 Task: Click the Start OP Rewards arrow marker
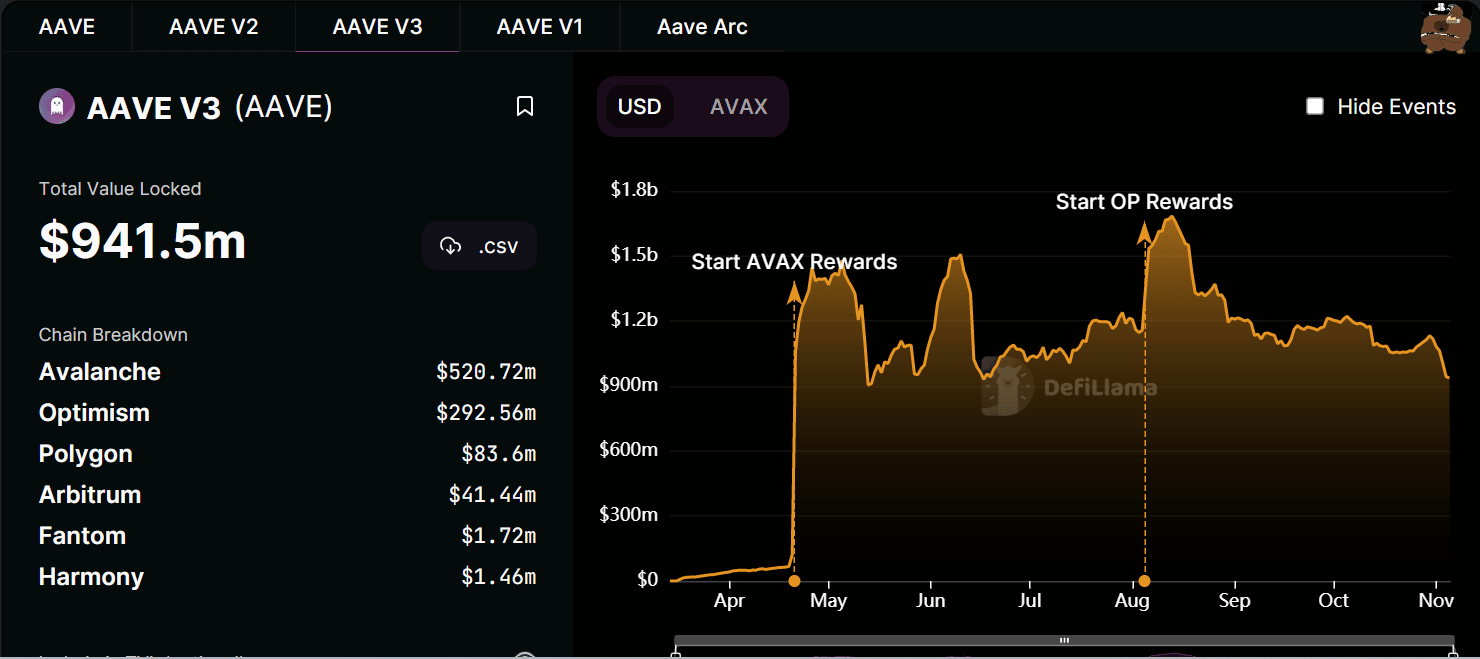click(1145, 233)
